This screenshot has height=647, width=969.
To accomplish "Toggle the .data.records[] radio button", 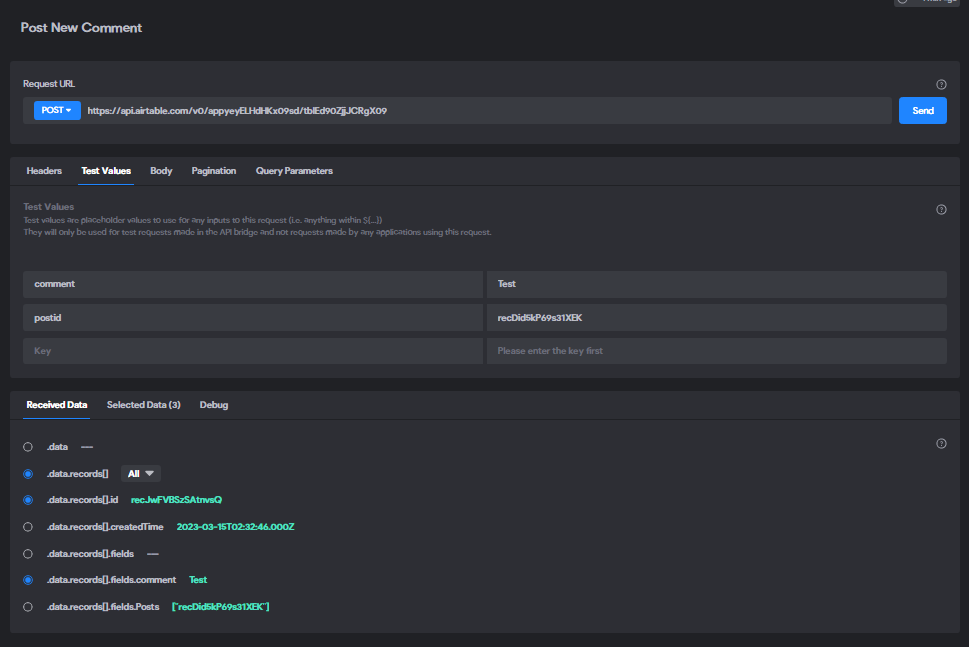I will pyautogui.click(x=28, y=474).
